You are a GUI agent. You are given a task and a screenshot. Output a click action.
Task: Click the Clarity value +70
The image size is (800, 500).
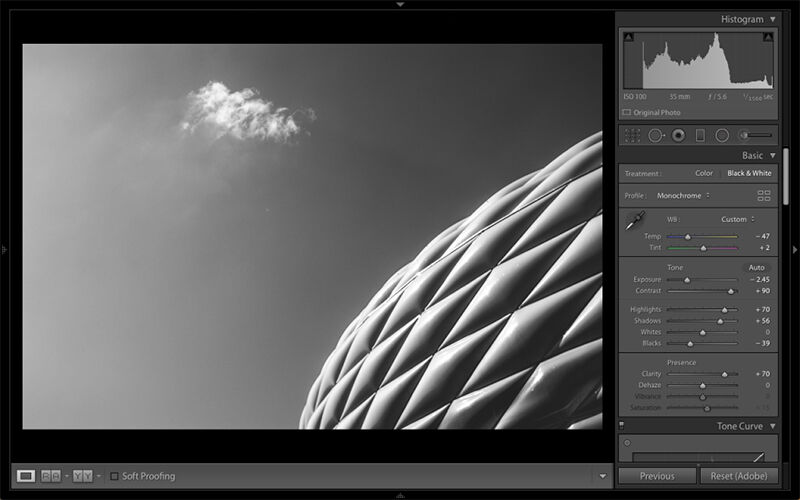(x=763, y=374)
